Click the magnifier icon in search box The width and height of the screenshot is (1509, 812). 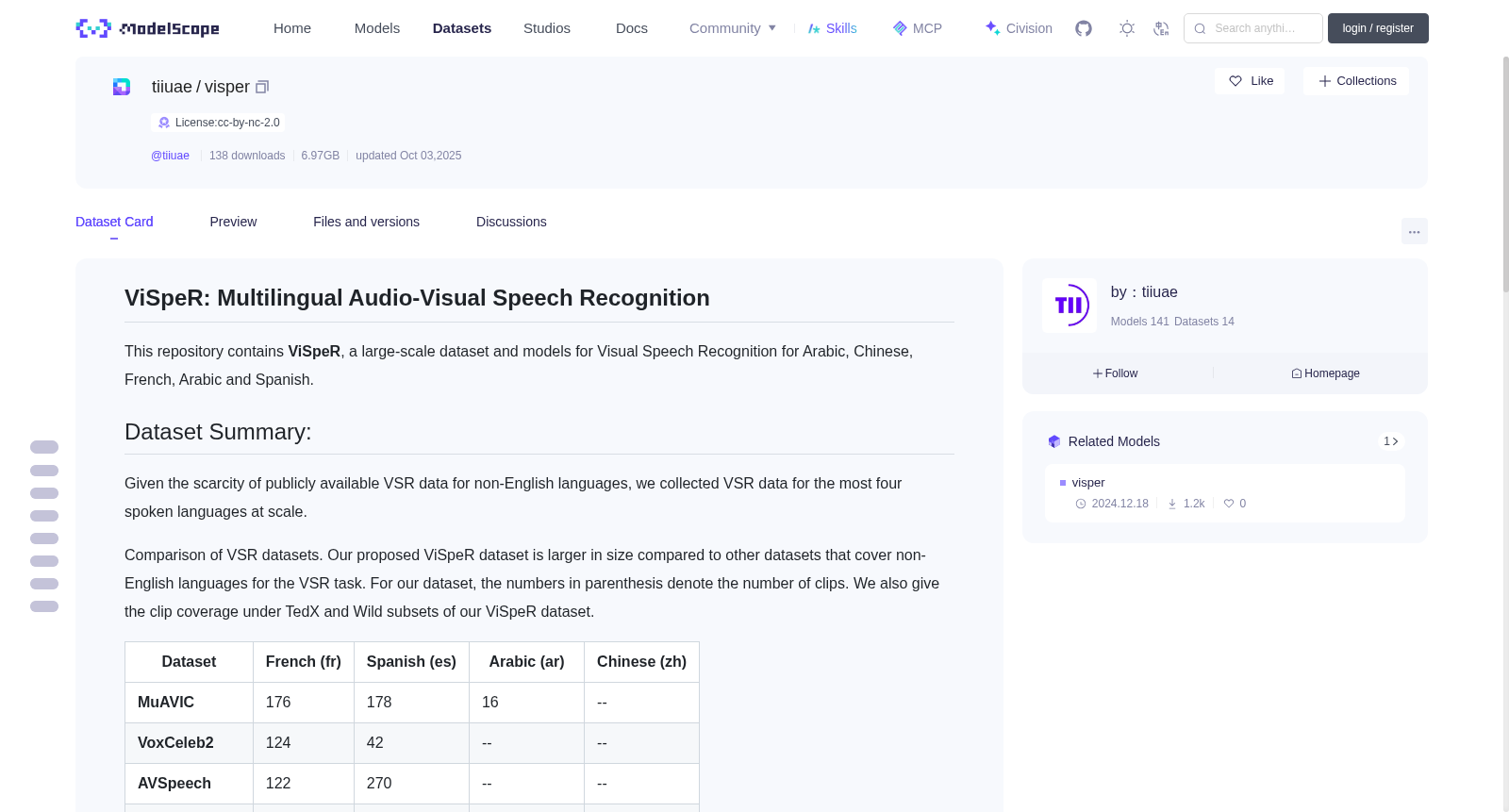(x=1201, y=28)
